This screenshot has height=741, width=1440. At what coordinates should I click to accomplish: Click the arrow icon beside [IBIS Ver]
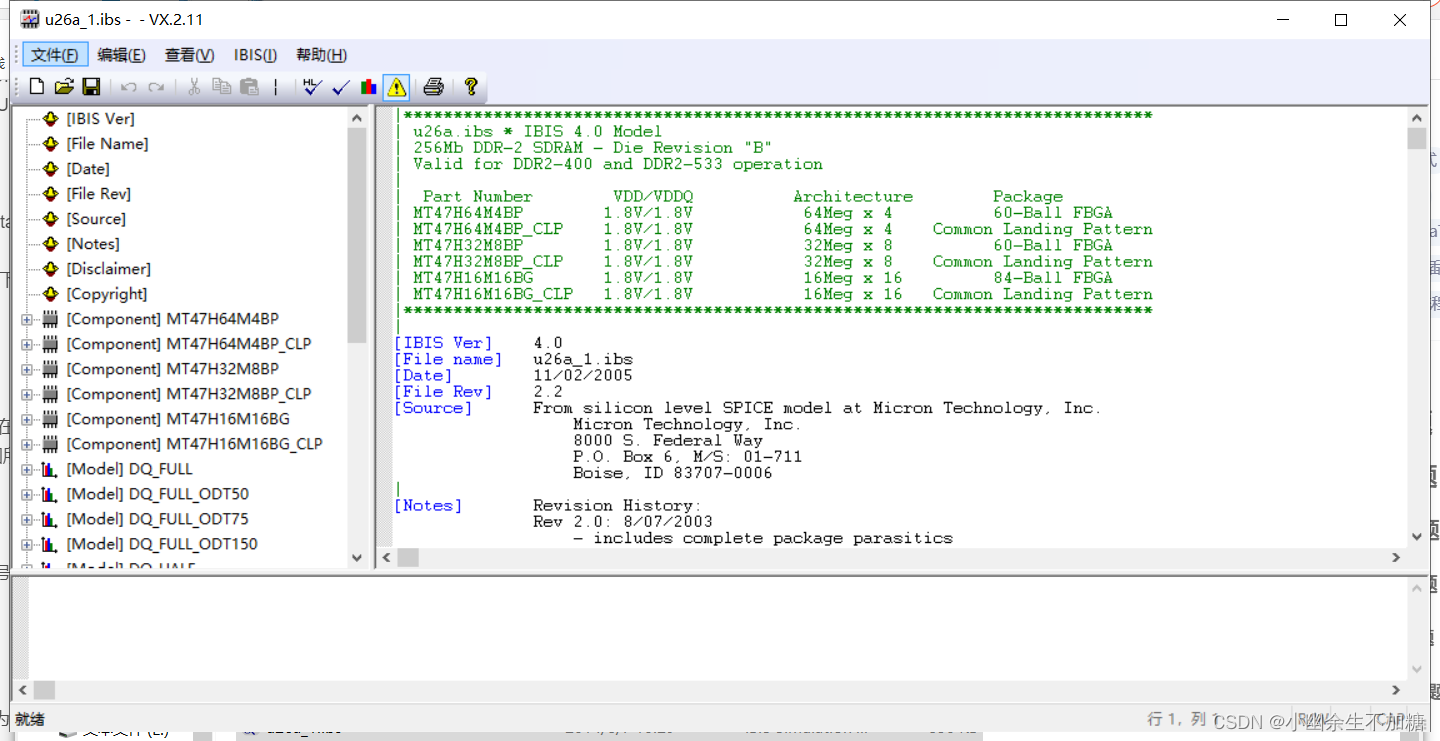[50, 119]
